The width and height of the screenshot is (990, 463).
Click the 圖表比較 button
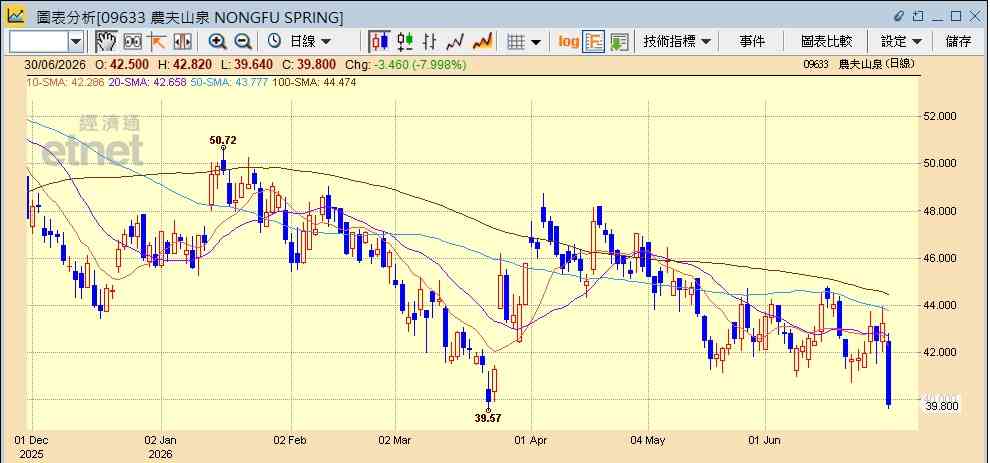(826, 42)
